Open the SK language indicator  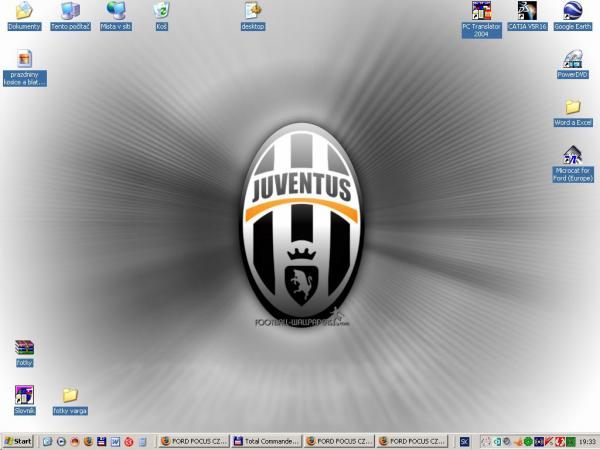point(464,441)
